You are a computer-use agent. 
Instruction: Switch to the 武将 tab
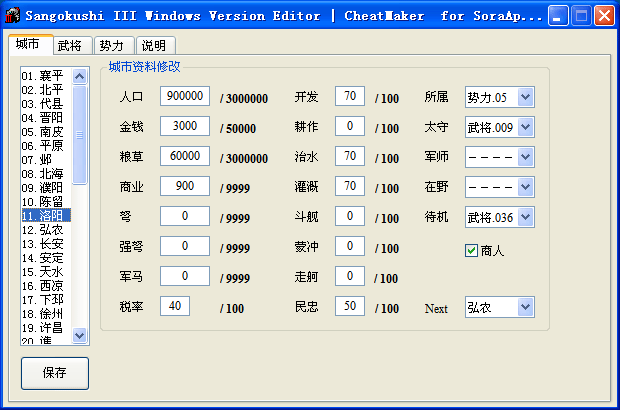coord(70,46)
